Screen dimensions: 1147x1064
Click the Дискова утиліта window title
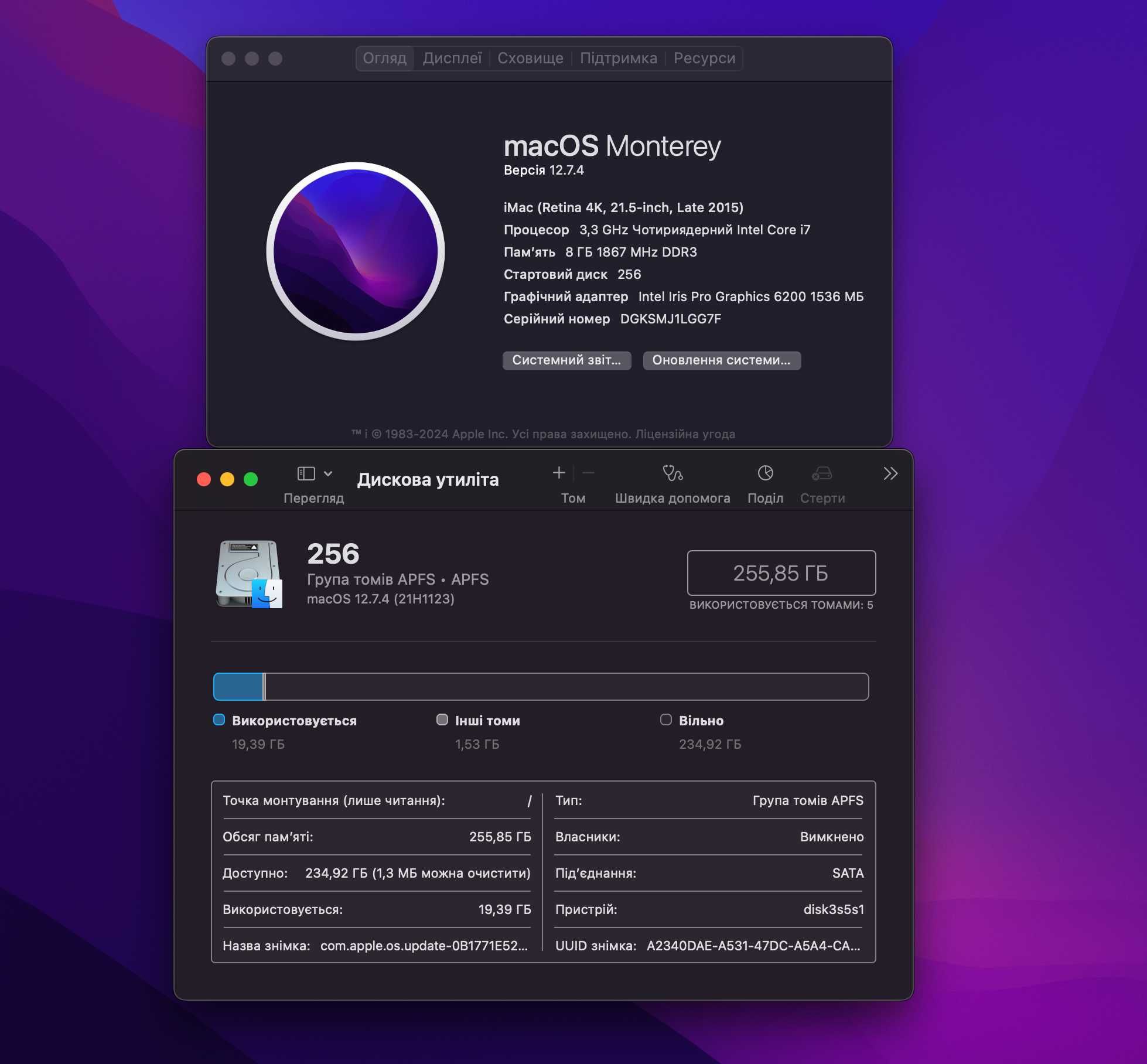click(428, 479)
